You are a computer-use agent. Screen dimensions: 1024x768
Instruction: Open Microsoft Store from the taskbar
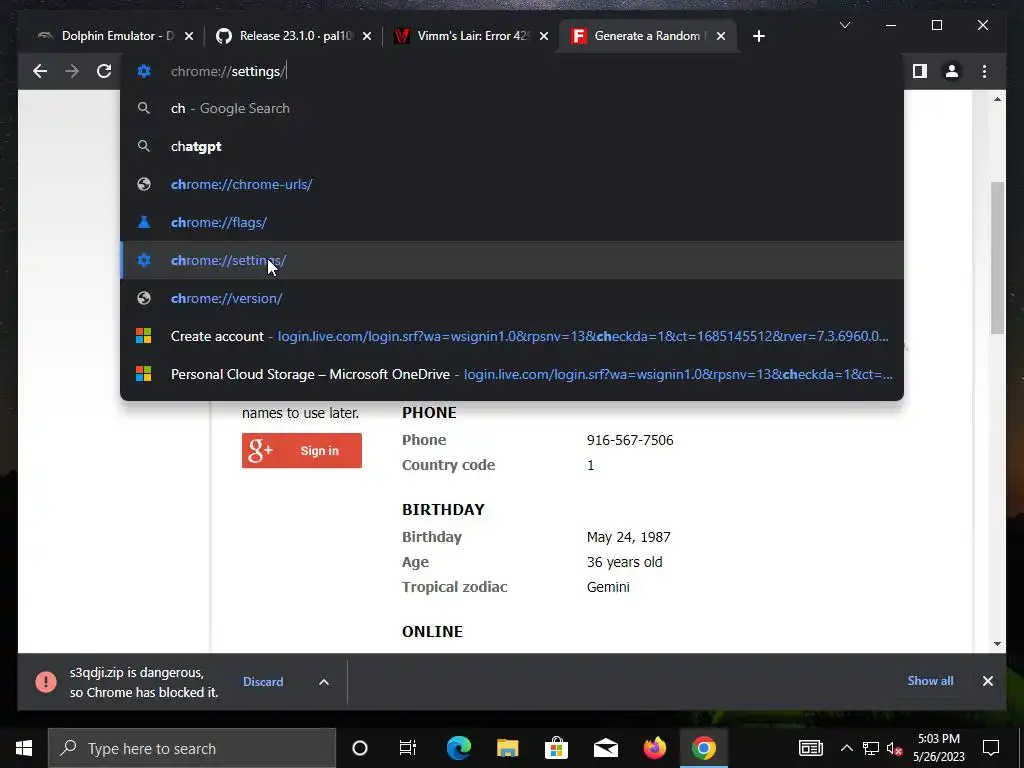[x=556, y=748]
